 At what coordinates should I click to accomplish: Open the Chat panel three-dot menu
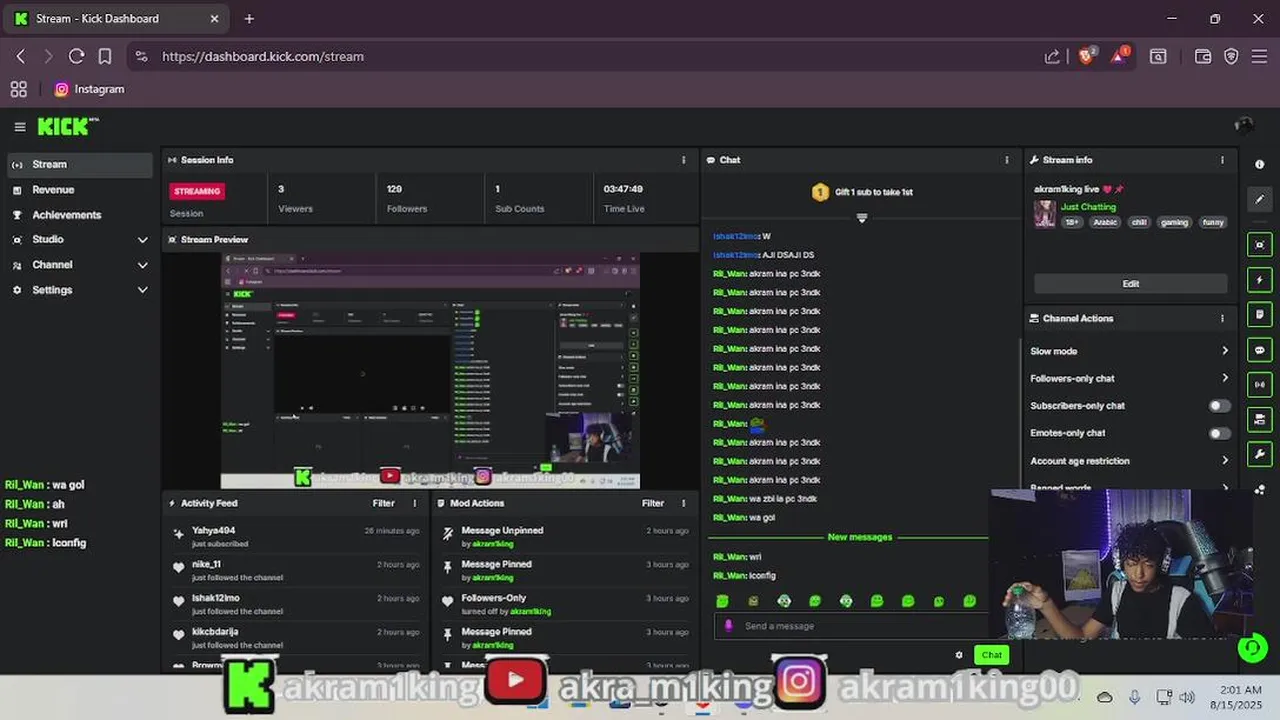coord(1007,160)
